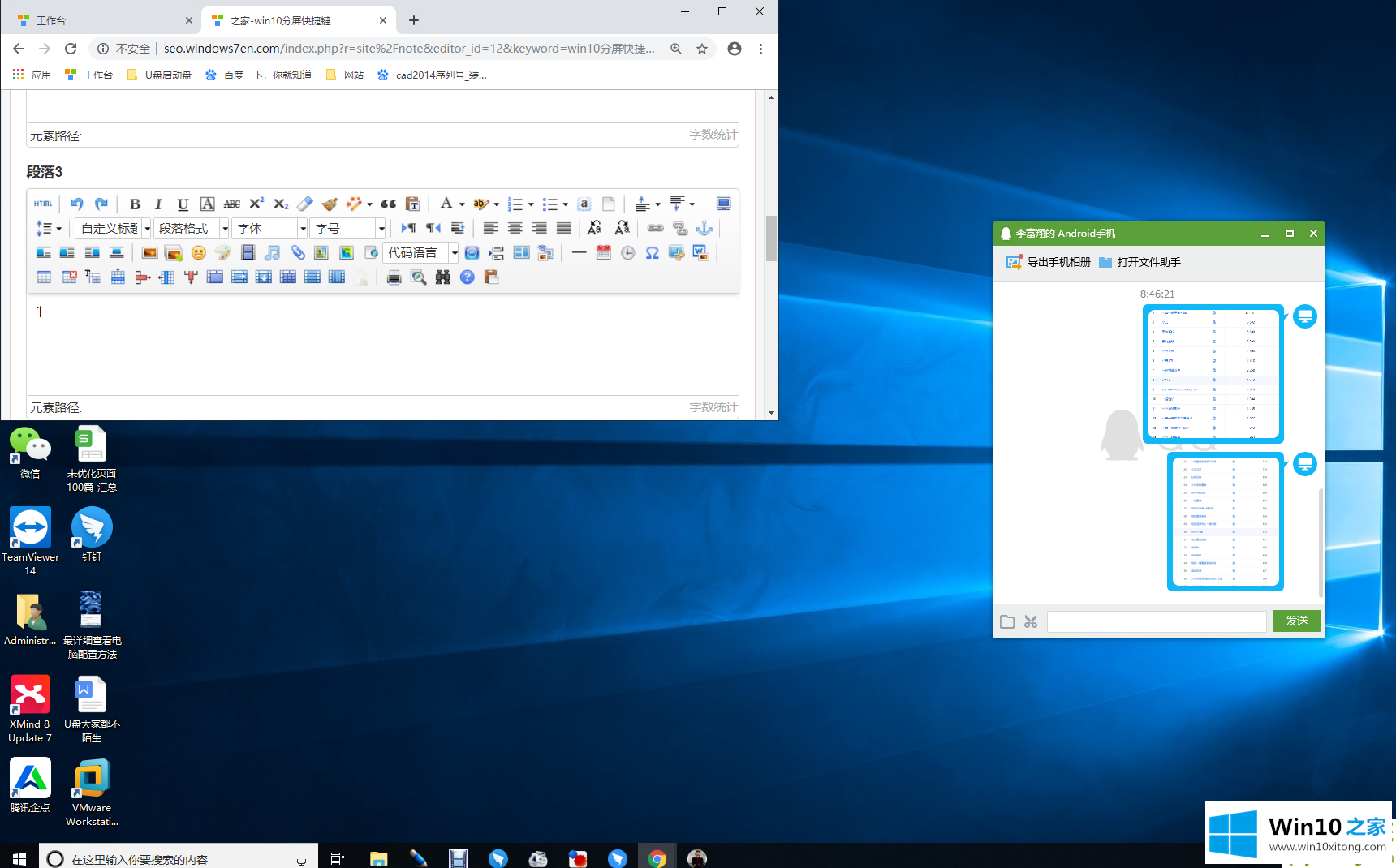Image resolution: width=1396 pixels, height=868 pixels.
Task: Open scrawl paint palette icon
Action: click(222, 253)
